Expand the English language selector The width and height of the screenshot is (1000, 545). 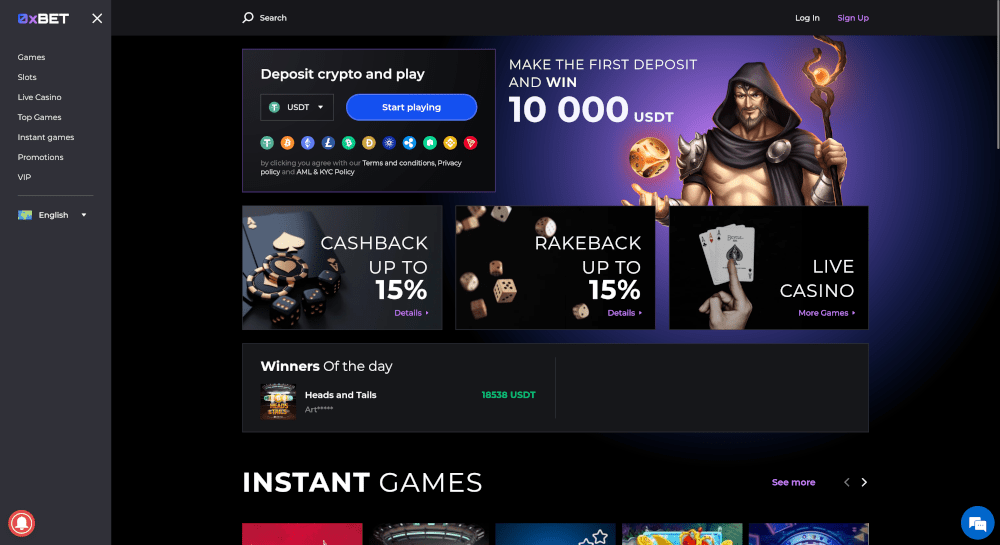pos(52,215)
